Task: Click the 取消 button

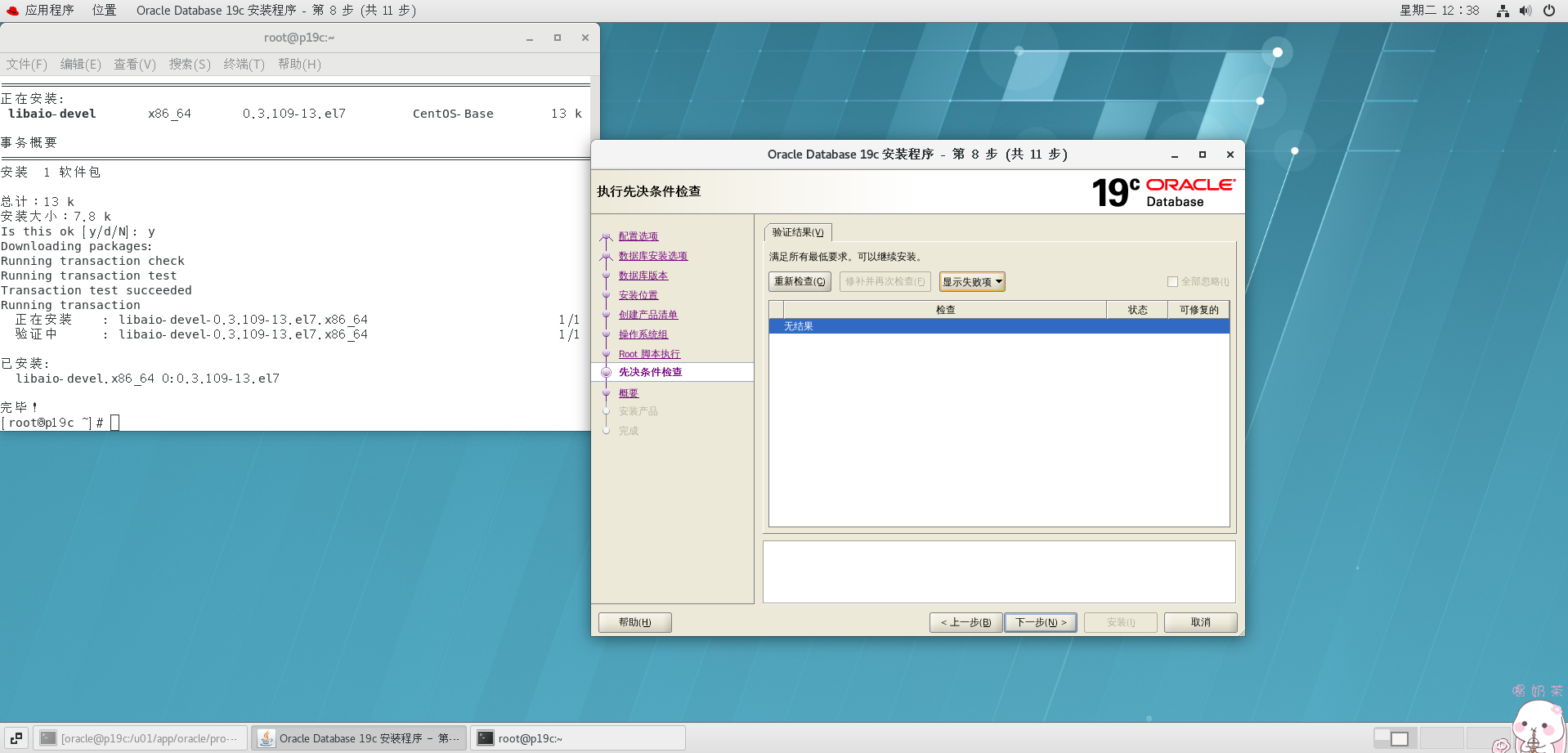Action: [x=1201, y=622]
